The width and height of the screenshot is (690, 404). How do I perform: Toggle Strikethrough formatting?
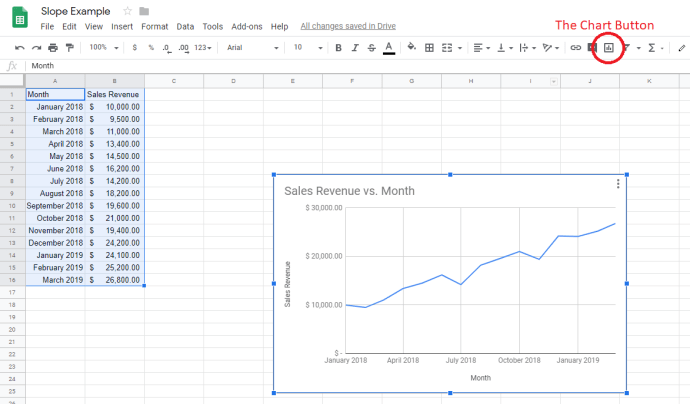click(371, 47)
